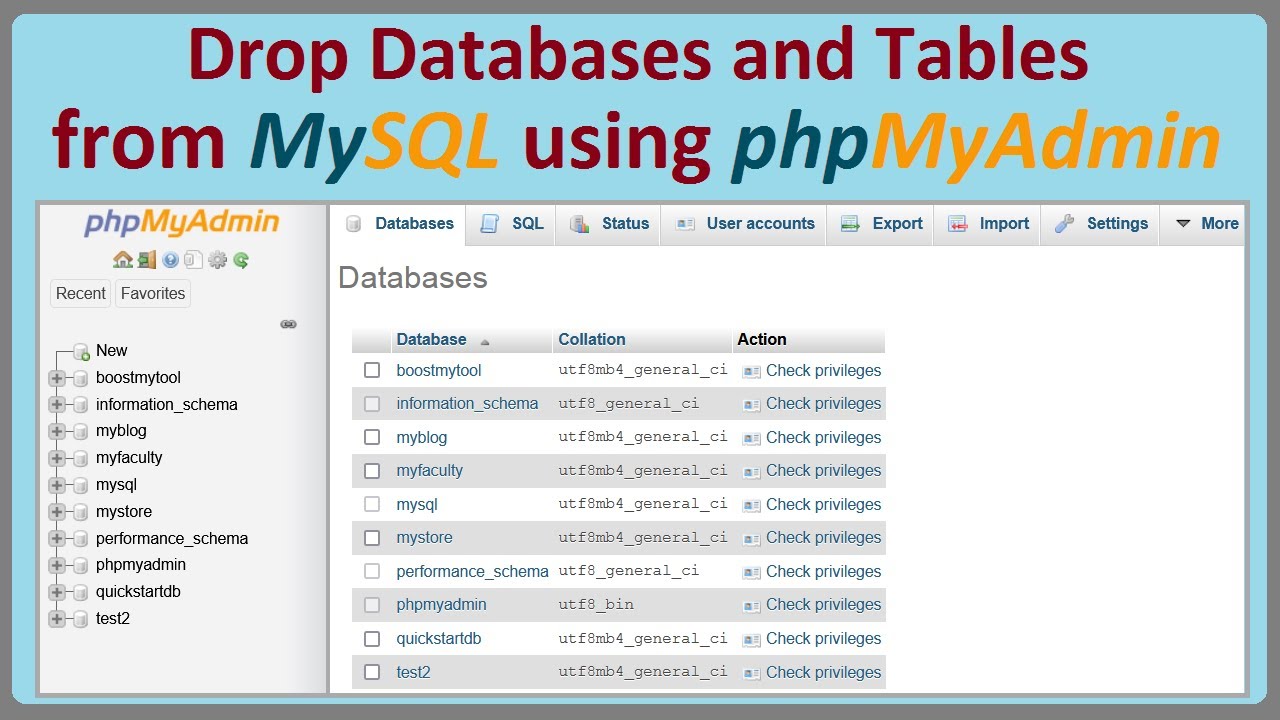Click Check privileges link for phpmyadmin
Viewport: 1280px width, 720px height.
(824, 605)
